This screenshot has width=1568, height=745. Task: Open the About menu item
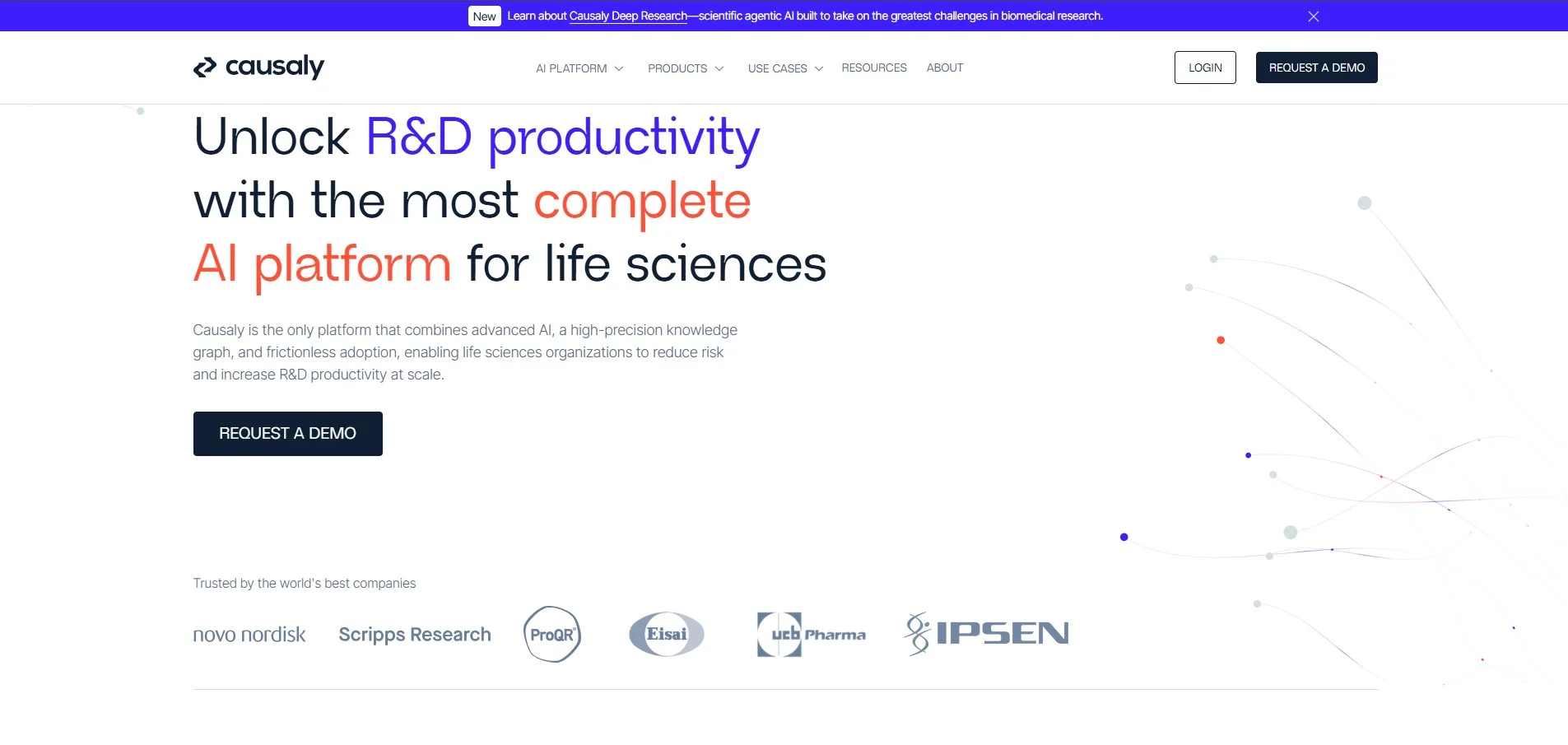(944, 68)
